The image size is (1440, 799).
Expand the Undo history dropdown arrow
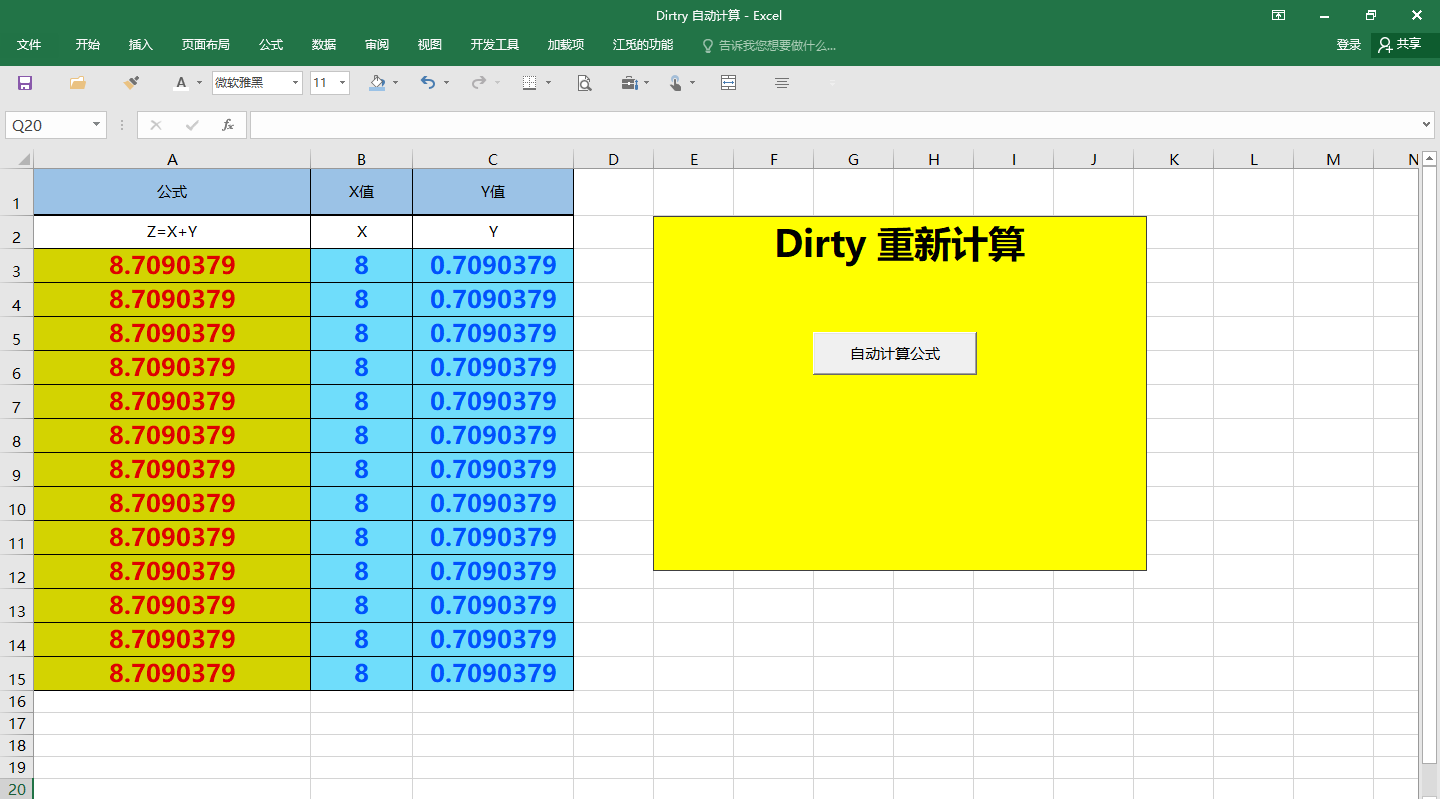click(446, 83)
